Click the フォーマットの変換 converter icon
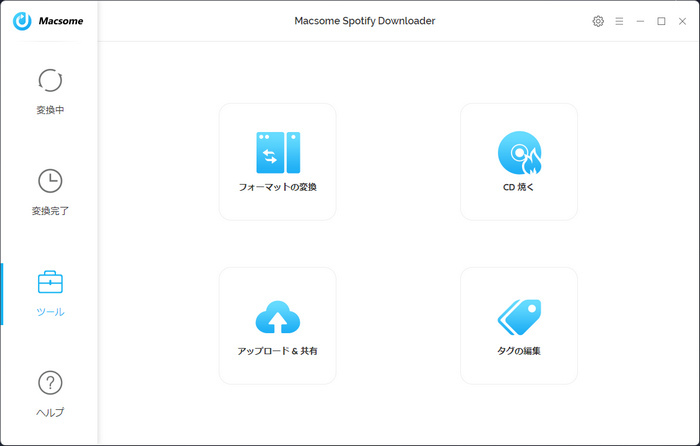 tap(278, 152)
